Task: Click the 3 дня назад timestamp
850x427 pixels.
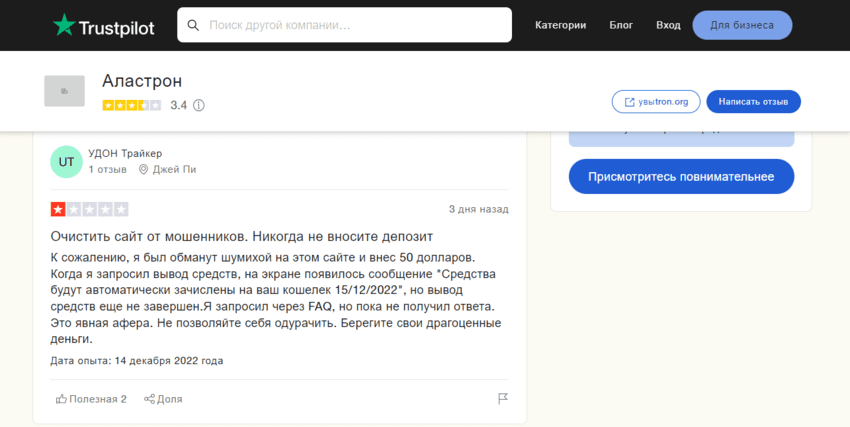Action: [479, 209]
